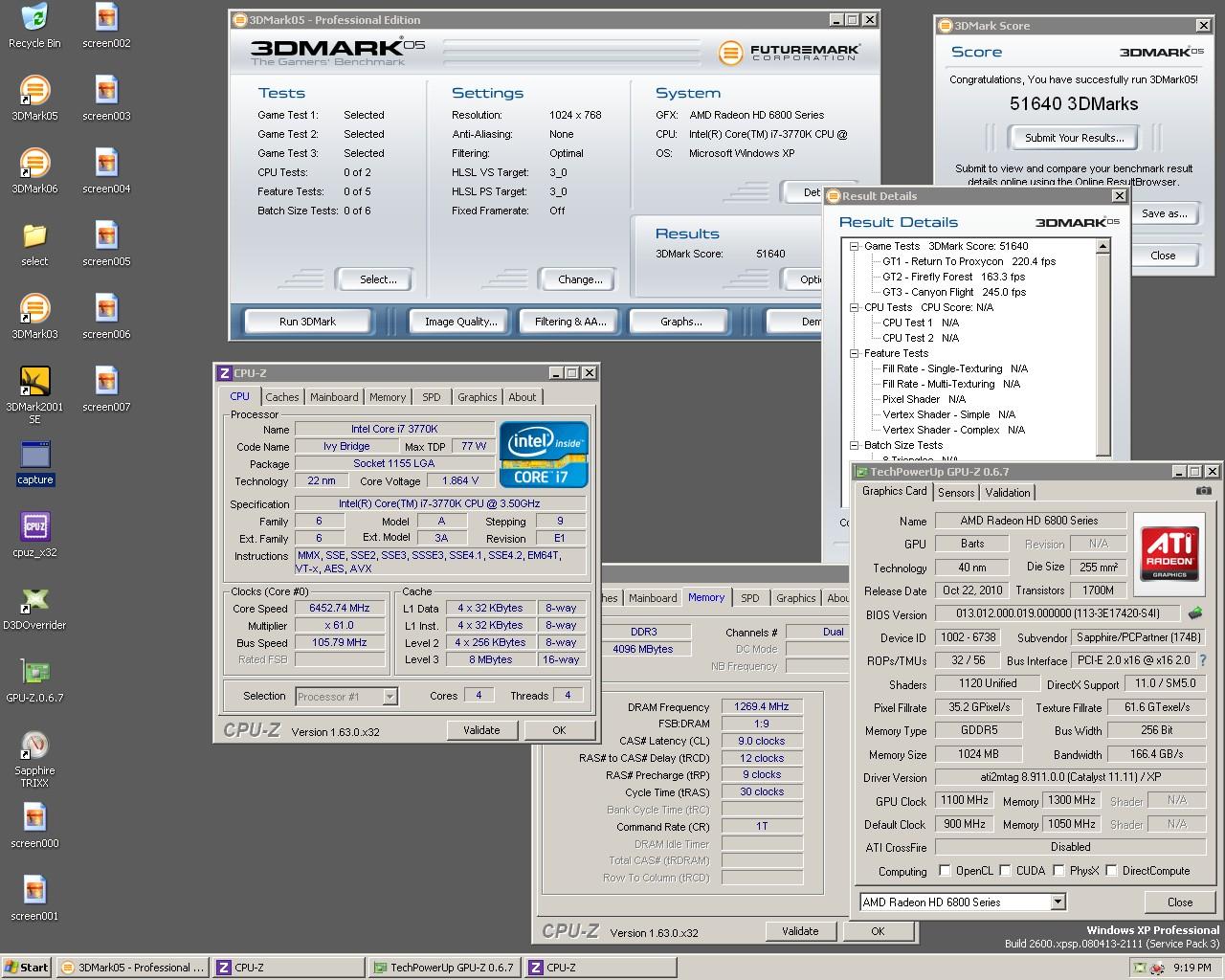The height and width of the screenshot is (980, 1225).
Task: Switch to TechPowerUp GPU-Z taskbar button
Action: pos(444,968)
